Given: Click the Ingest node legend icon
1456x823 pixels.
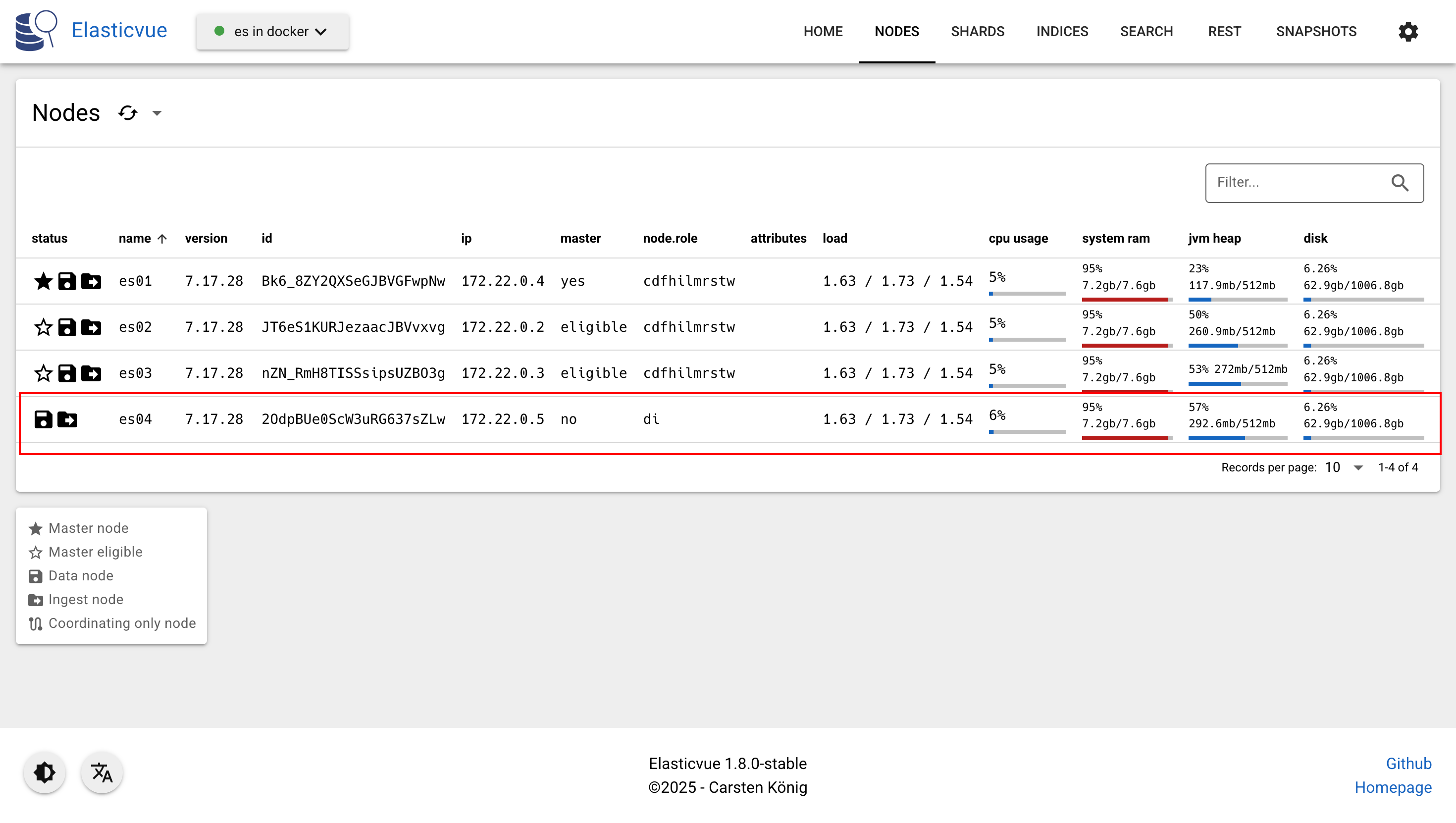Looking at the screenshot, I should tap(36, 600).
